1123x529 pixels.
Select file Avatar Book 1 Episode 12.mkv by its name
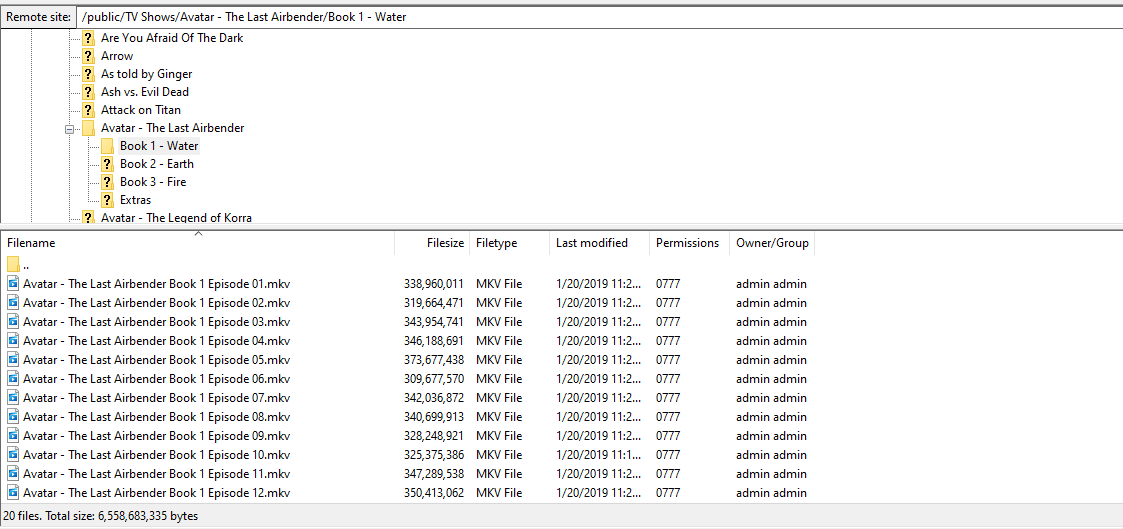coord(156,492)
